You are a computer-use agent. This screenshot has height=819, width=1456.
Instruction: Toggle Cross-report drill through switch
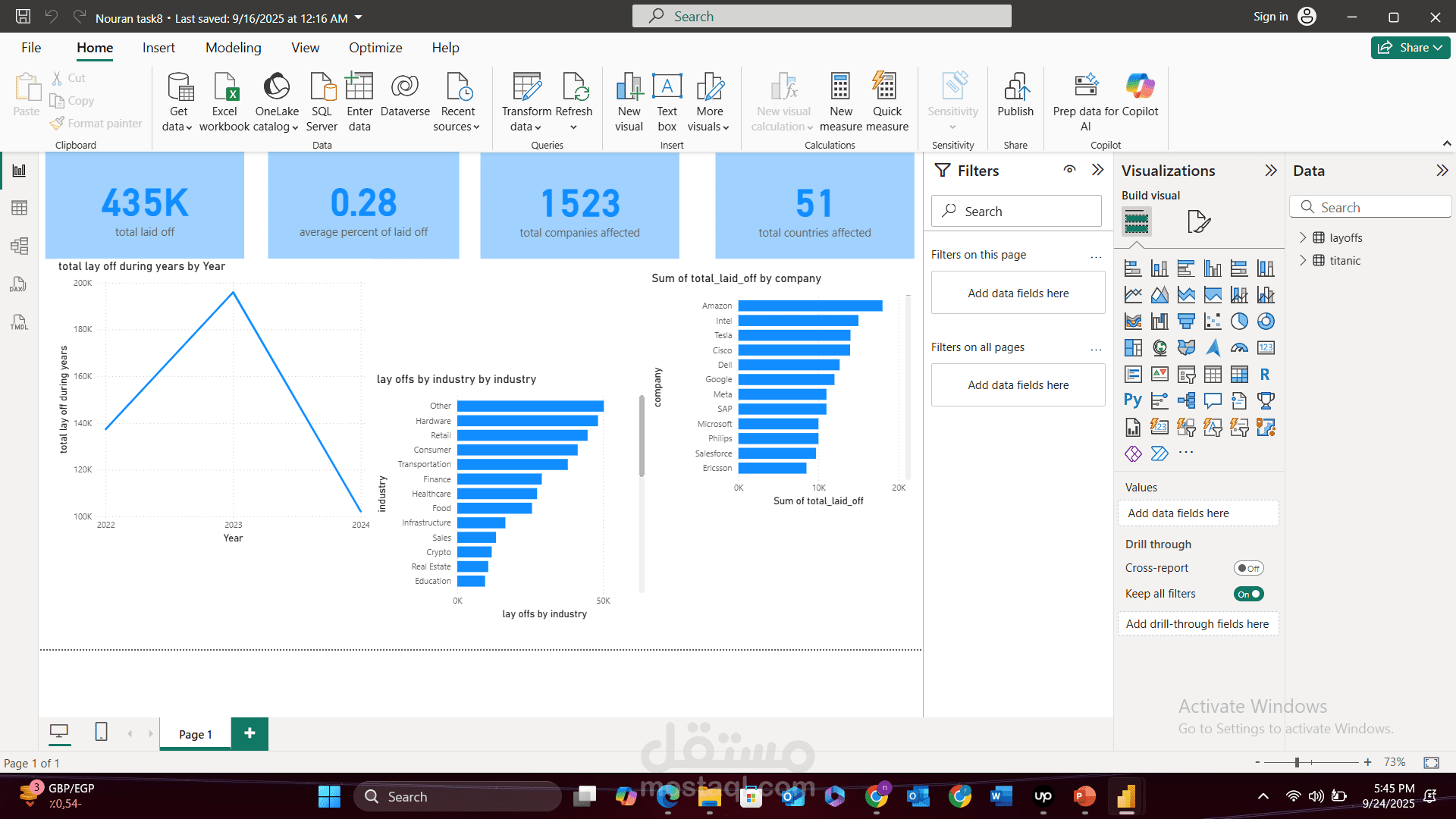click(x=1248, y=568)
